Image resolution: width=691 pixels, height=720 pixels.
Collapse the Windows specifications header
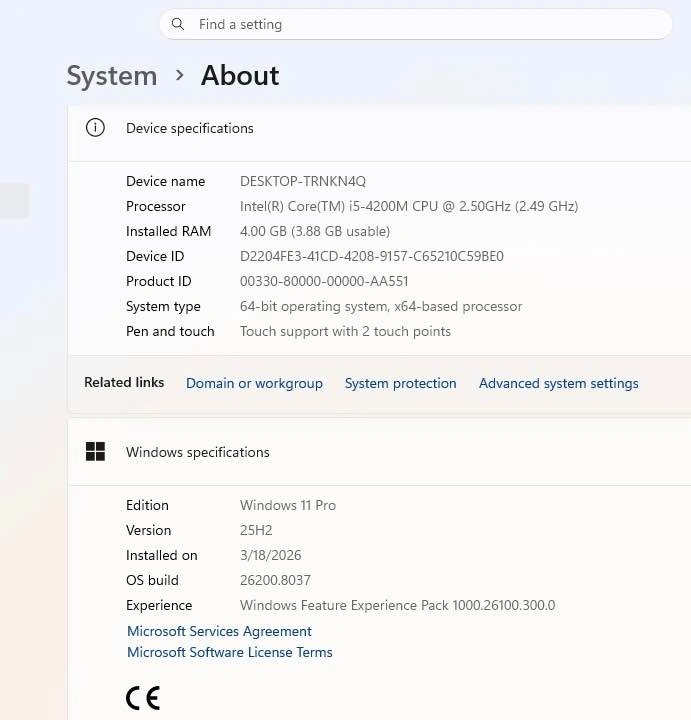379,452
